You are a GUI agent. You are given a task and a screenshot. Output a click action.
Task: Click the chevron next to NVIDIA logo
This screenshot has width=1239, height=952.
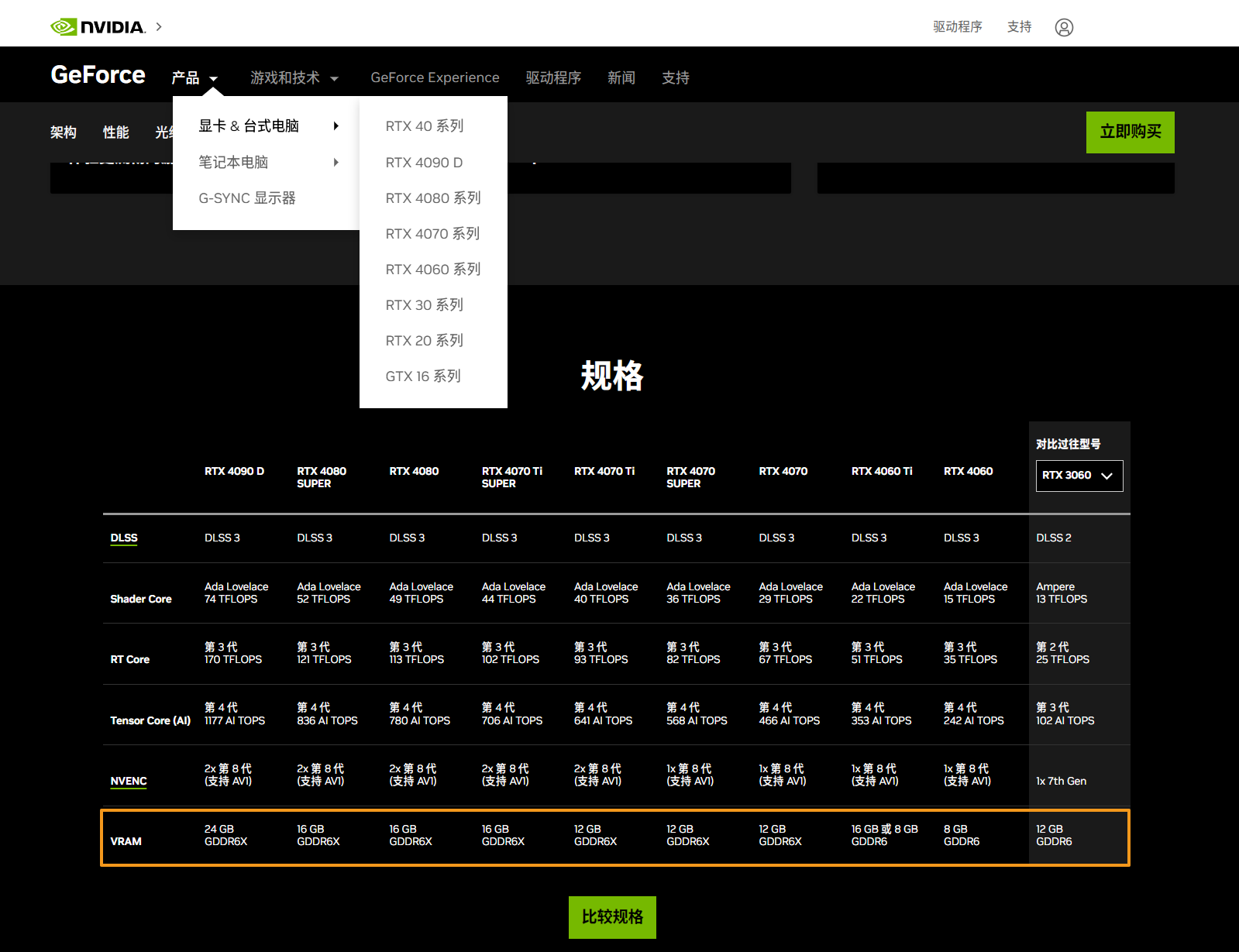159,27
